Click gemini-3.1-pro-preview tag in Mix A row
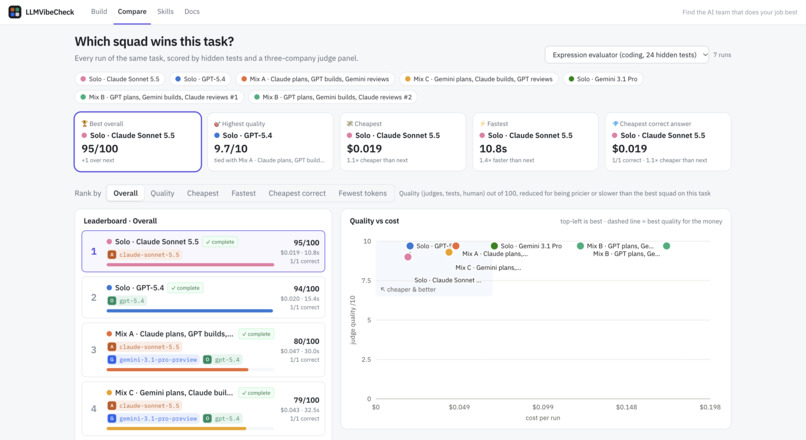The width and height of the screenshot is (806, 440). 153,360
